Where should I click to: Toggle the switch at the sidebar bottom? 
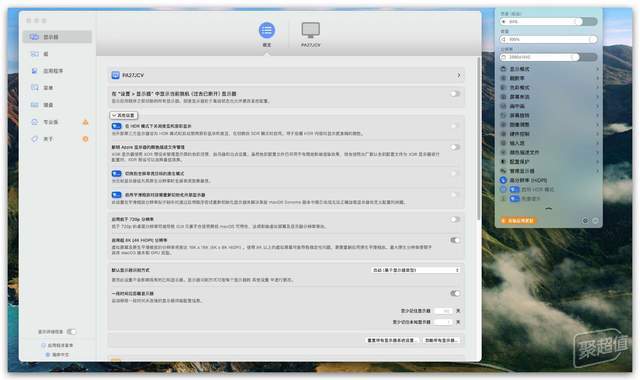(71, 332)
